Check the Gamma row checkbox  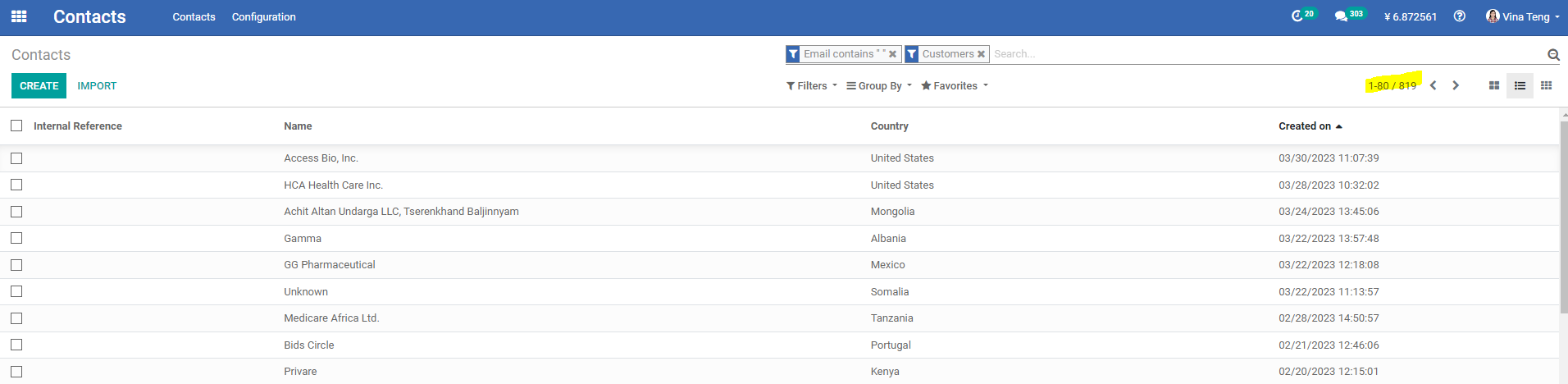coord(16,238)
